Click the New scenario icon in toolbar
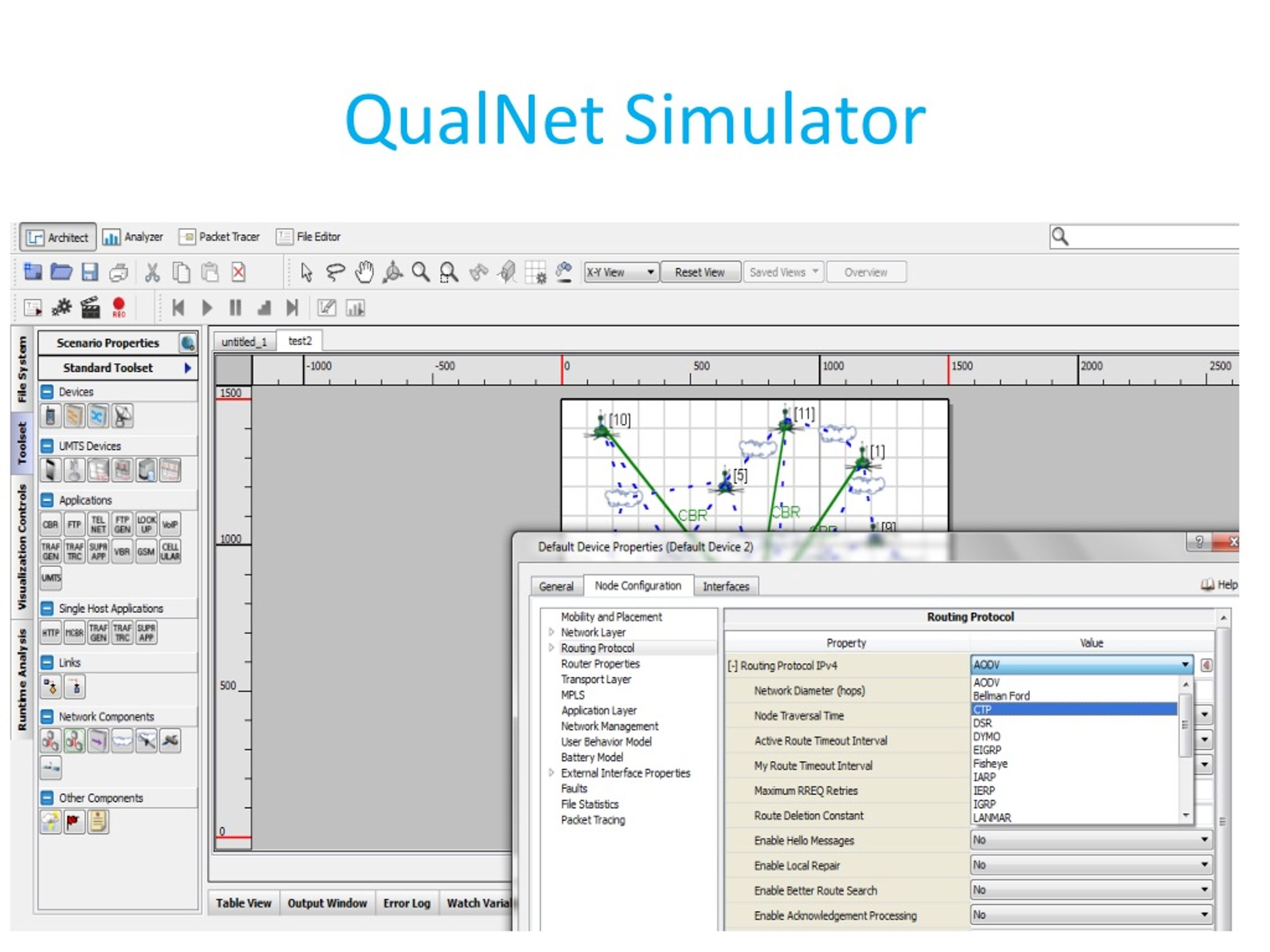This screenshot has height=952, width=1270. tap(33, 272)
